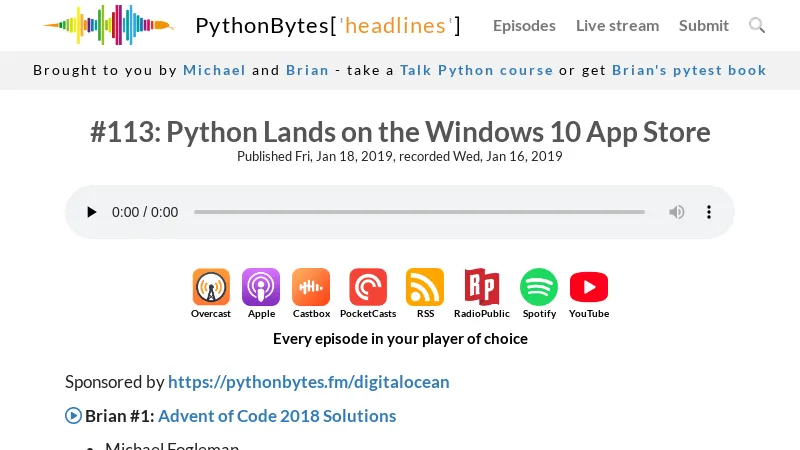Play the episode audio

92,212
